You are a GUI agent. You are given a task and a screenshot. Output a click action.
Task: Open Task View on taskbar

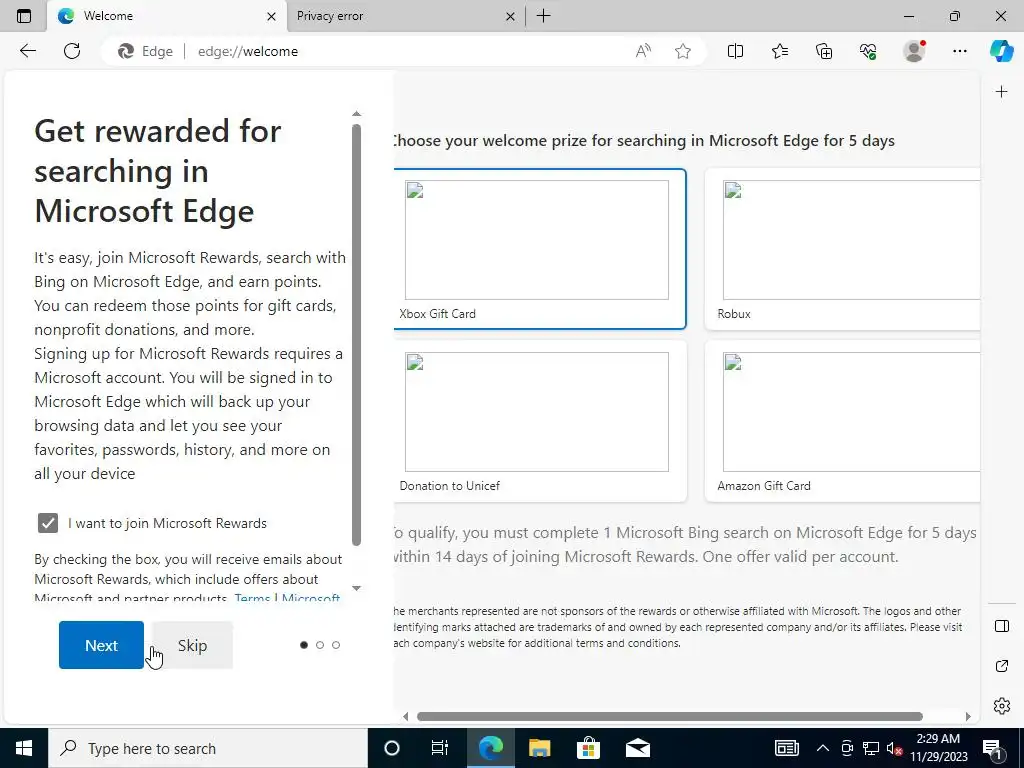(440, 748)
